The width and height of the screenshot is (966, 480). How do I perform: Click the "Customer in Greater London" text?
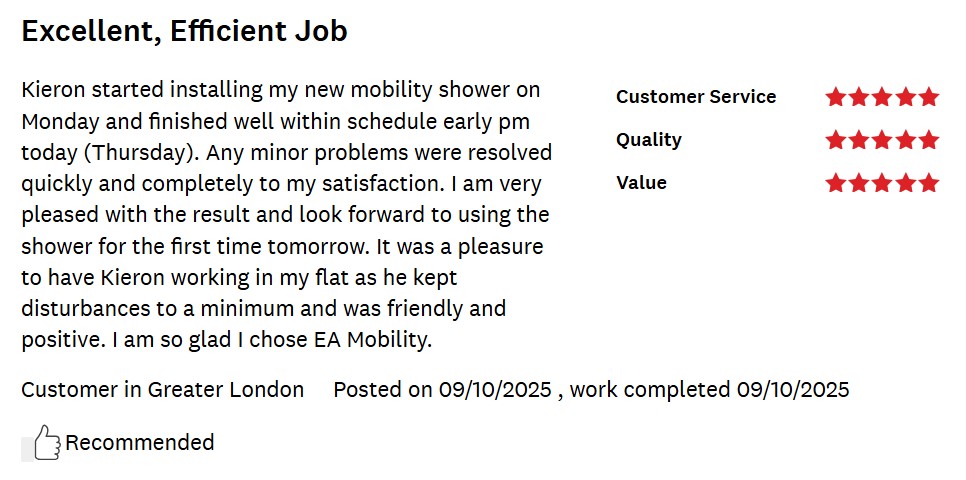pos(163,390)
